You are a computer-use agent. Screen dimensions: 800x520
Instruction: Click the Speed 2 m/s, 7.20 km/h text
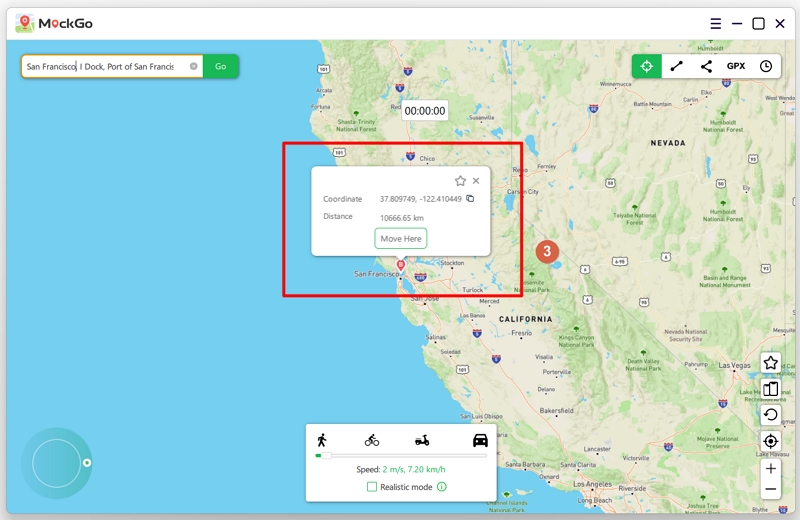click(401, 469)
